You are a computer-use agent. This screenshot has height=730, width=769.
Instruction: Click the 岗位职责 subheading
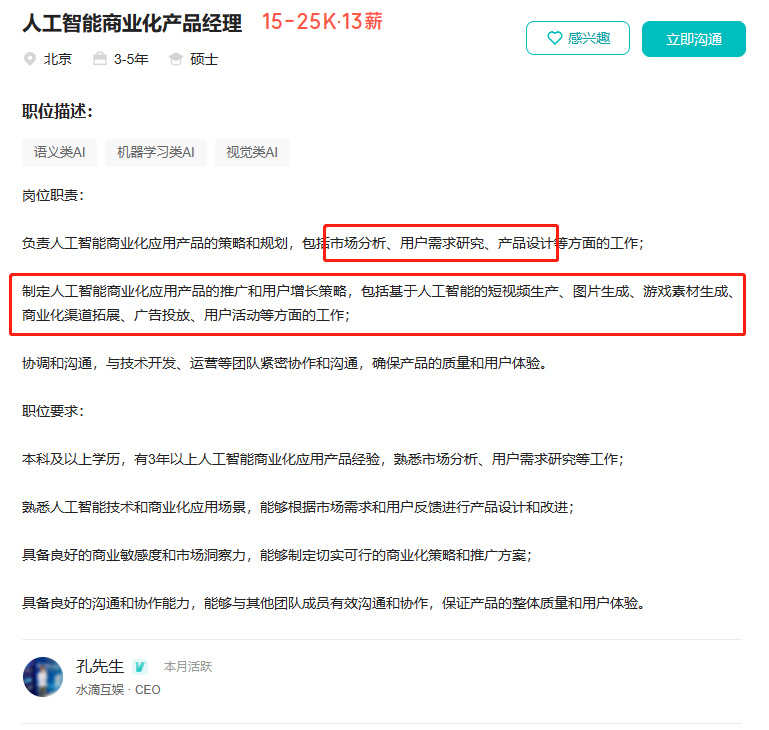pos(53,196)
